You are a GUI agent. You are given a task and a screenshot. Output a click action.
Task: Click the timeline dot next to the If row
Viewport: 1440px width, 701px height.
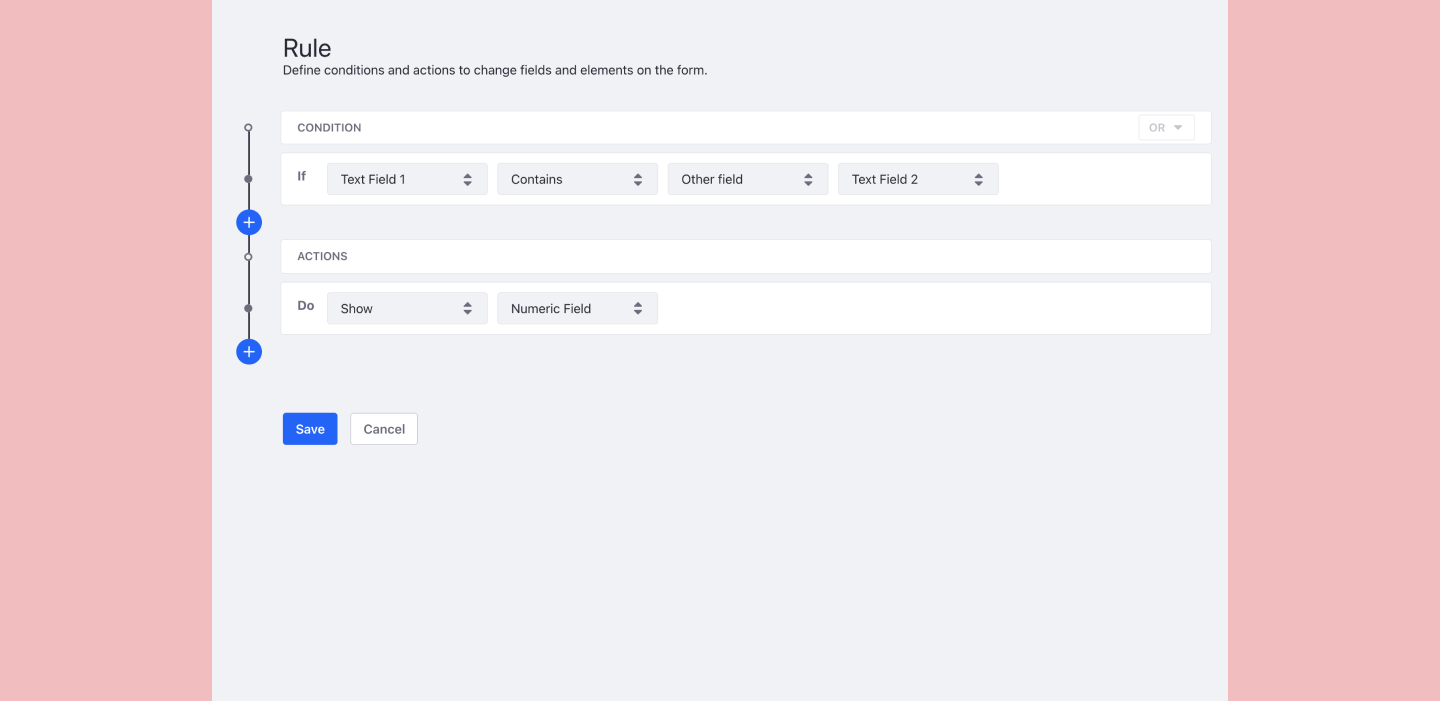[249, 179]
